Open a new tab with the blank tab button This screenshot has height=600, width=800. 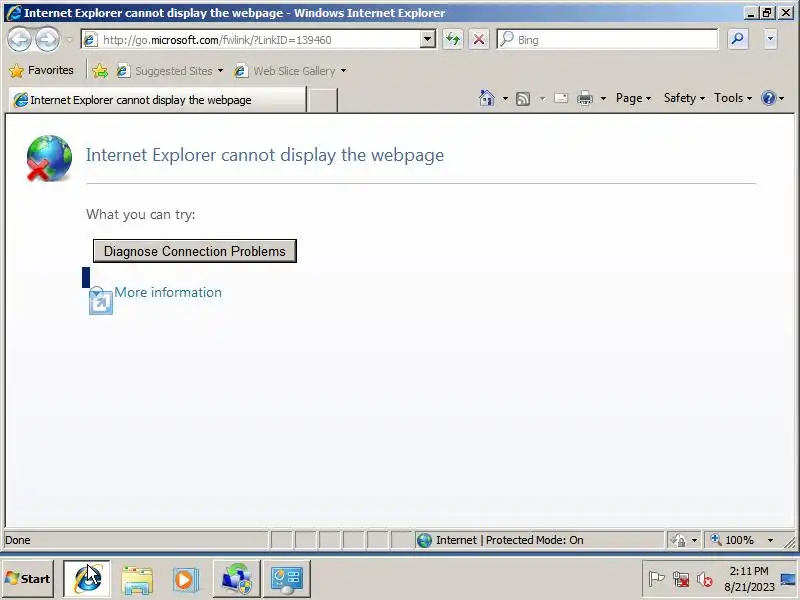pos(322,100)
